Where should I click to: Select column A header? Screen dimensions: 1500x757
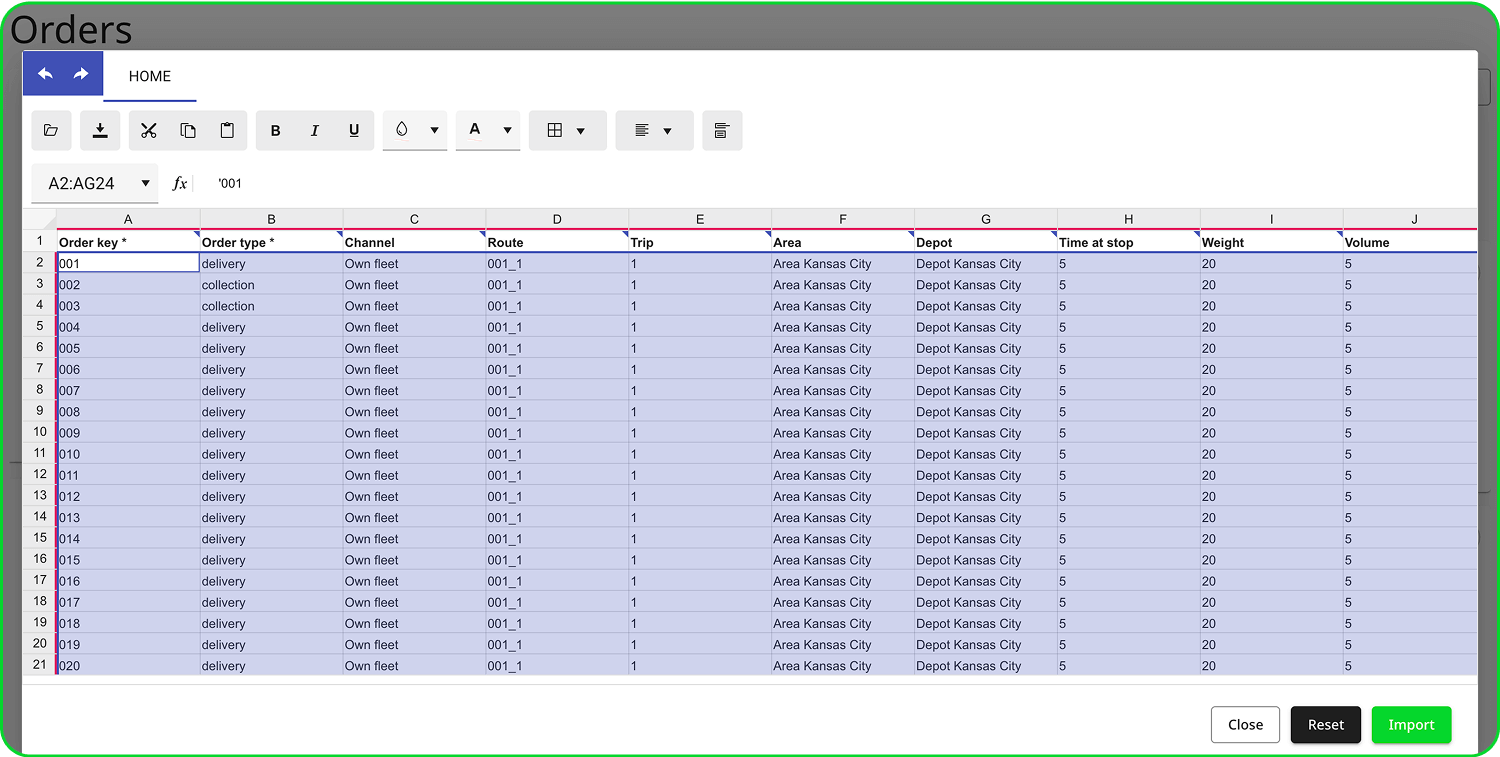[128, 219]
